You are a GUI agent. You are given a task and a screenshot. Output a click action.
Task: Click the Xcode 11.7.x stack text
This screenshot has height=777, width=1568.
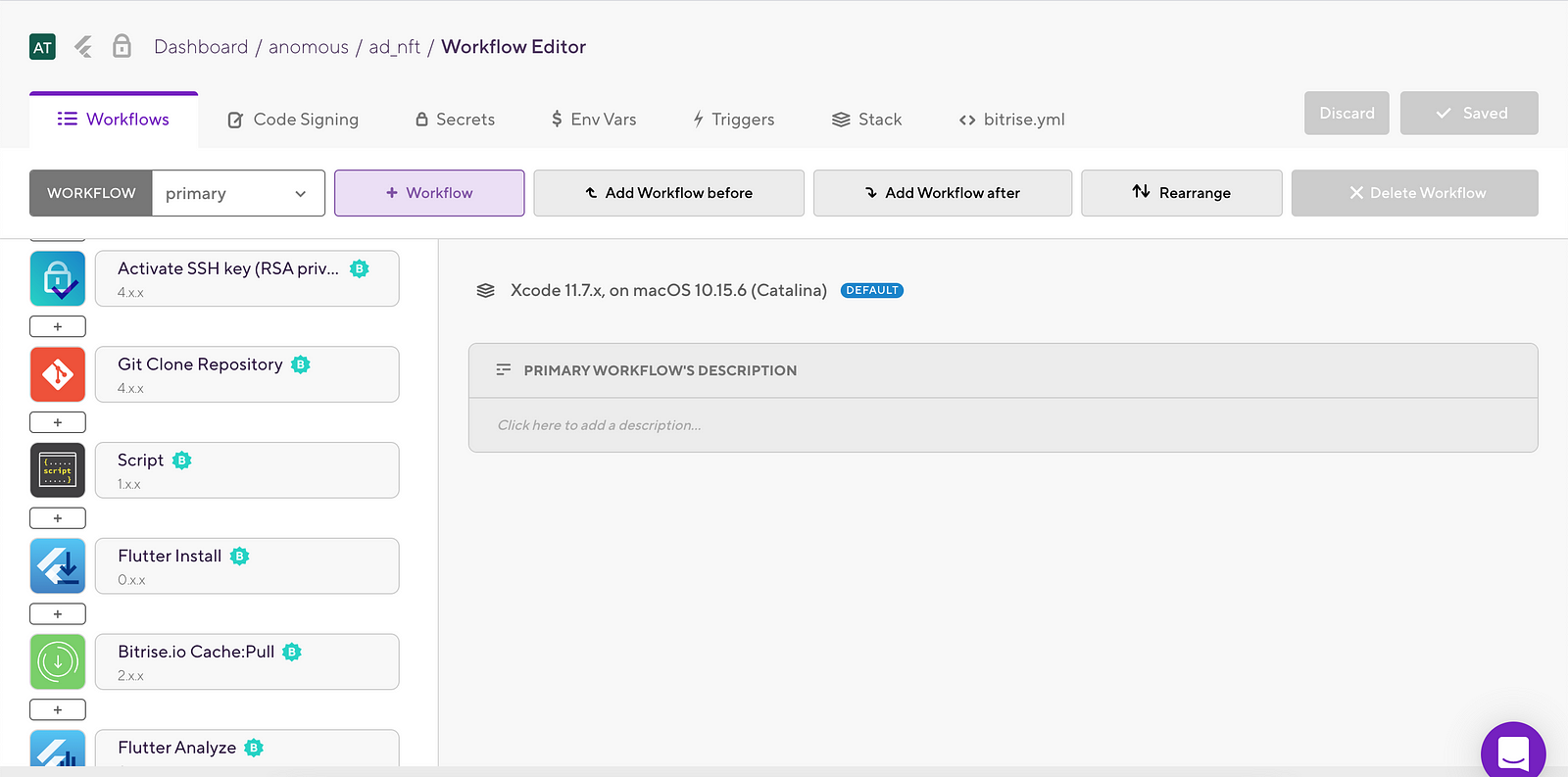668,290
